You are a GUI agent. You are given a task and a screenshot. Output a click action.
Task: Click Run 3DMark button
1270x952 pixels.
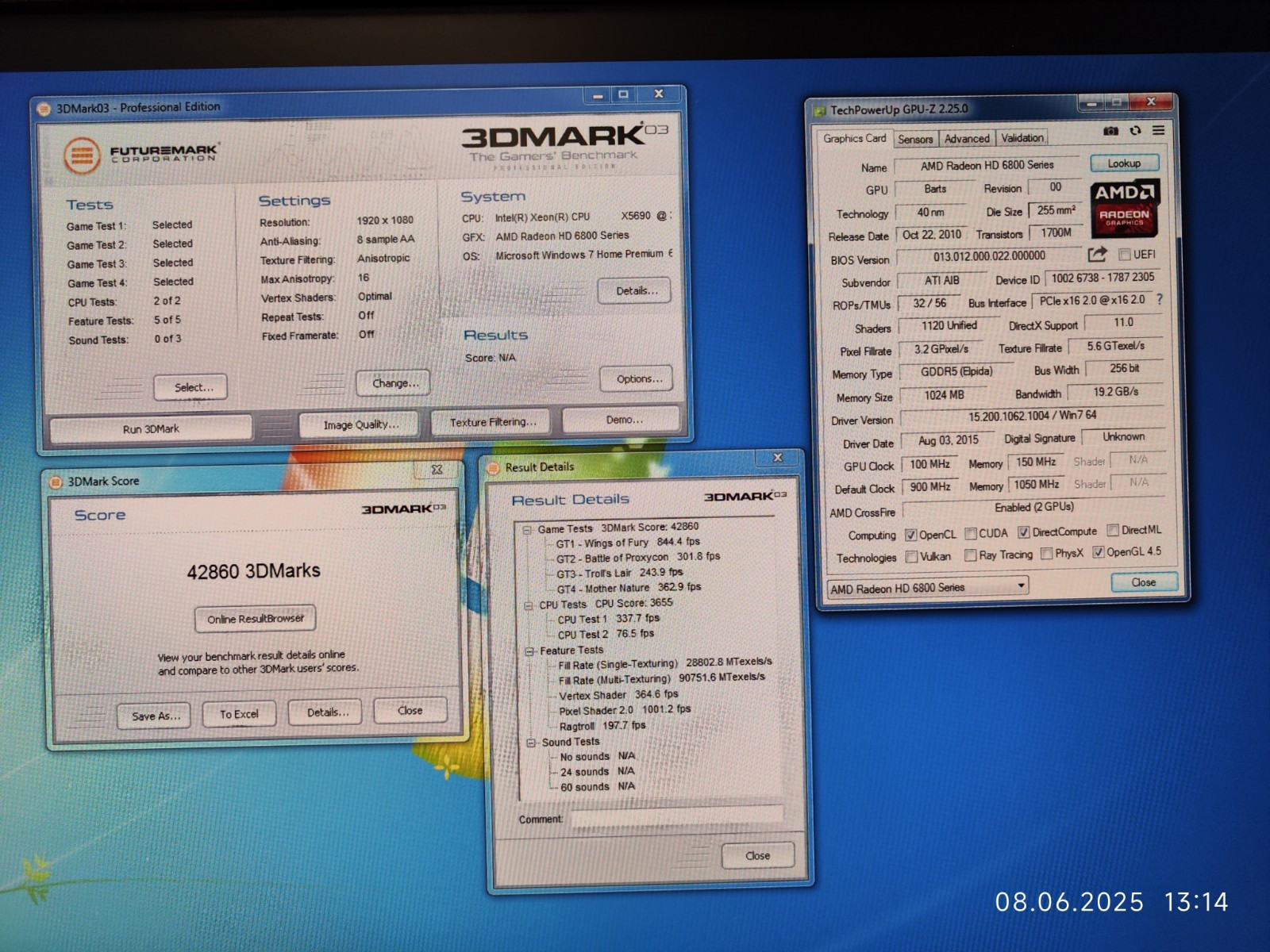pos(151,429)
